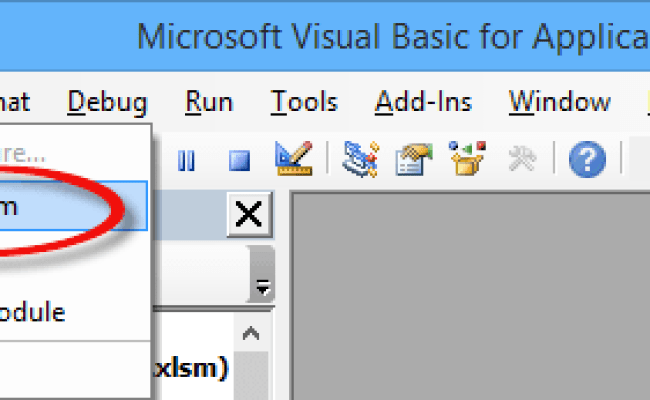The height and width of the screenshot is (400, 650).
Task: Open the Object Browser icon
Action: click(x=467, y=158)
